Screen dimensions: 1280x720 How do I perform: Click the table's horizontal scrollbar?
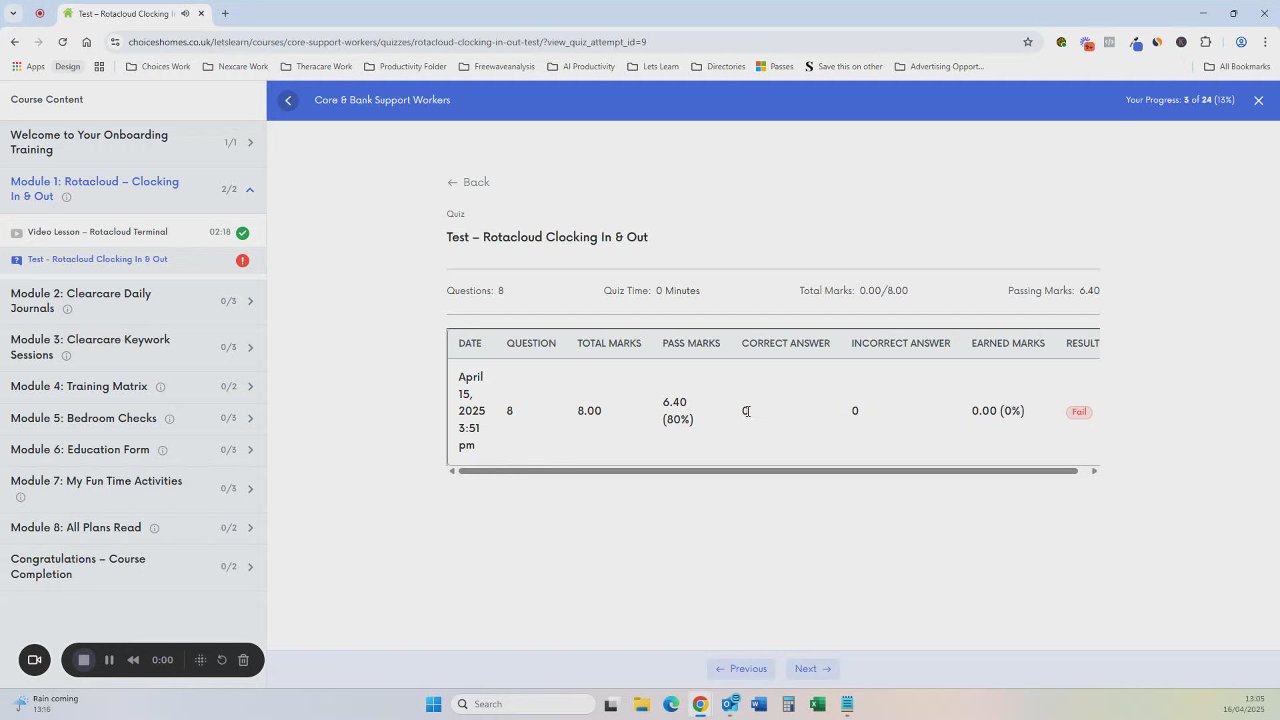(768, 471)
